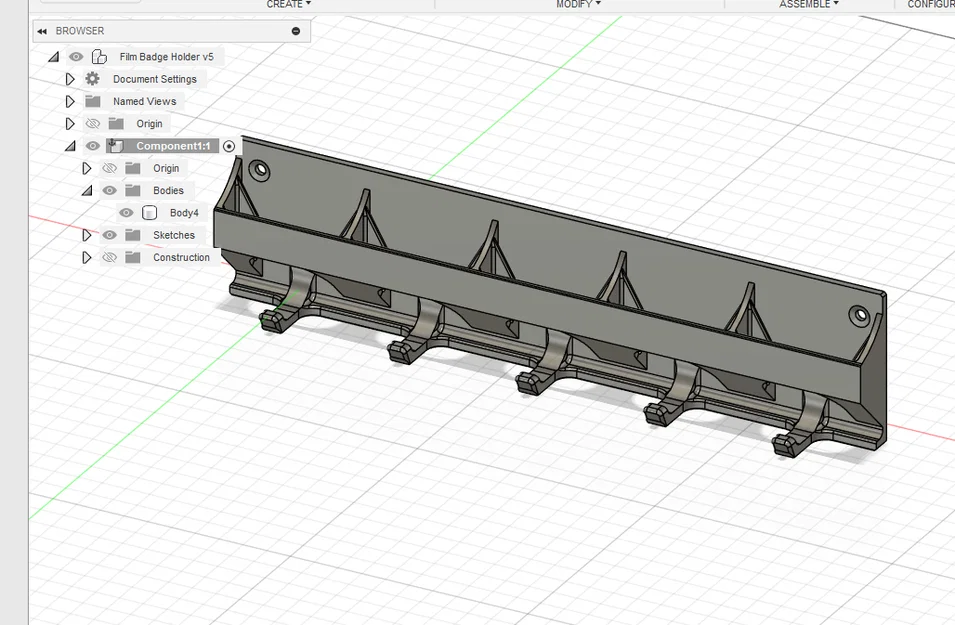Open the CONFIGURE menu
The height and width of the screenshot is (625, 955).
click(x=931, y=4)
